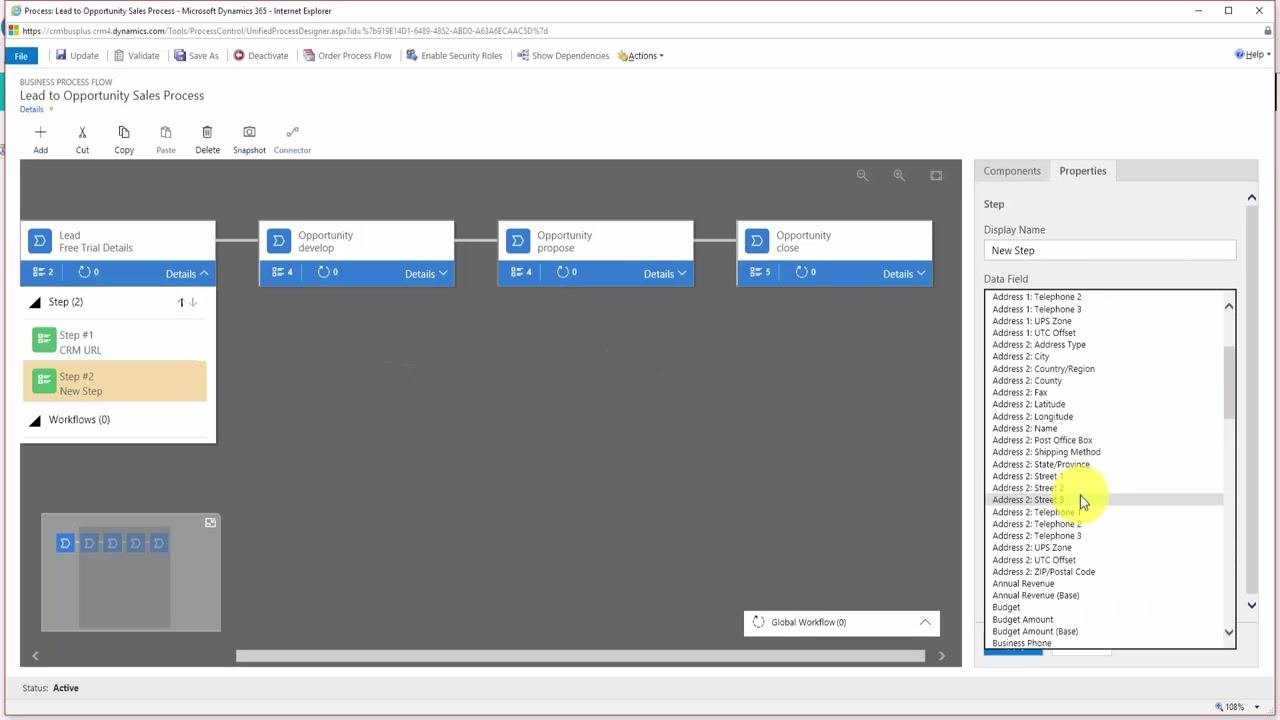
Task: Click canvas scroll left arrow
Action: [35, 656]
